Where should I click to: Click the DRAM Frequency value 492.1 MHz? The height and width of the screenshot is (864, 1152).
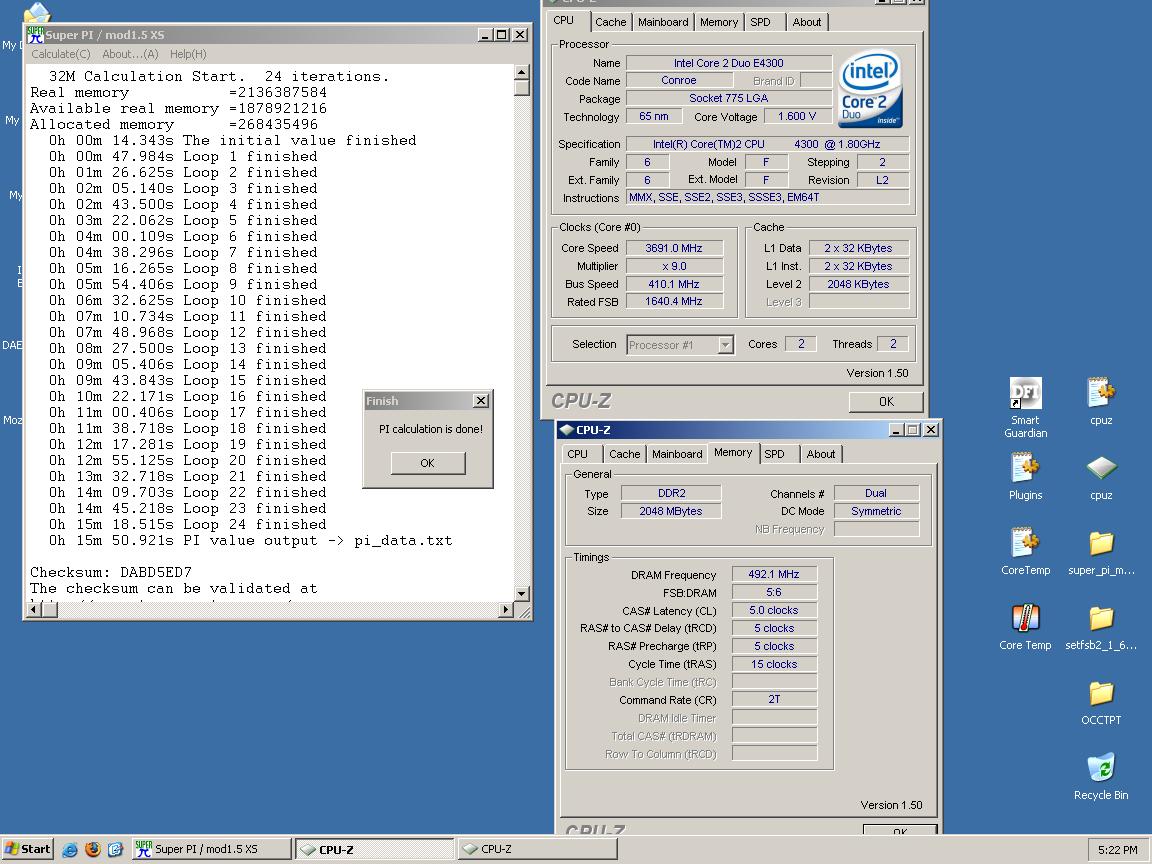point(774,575)
